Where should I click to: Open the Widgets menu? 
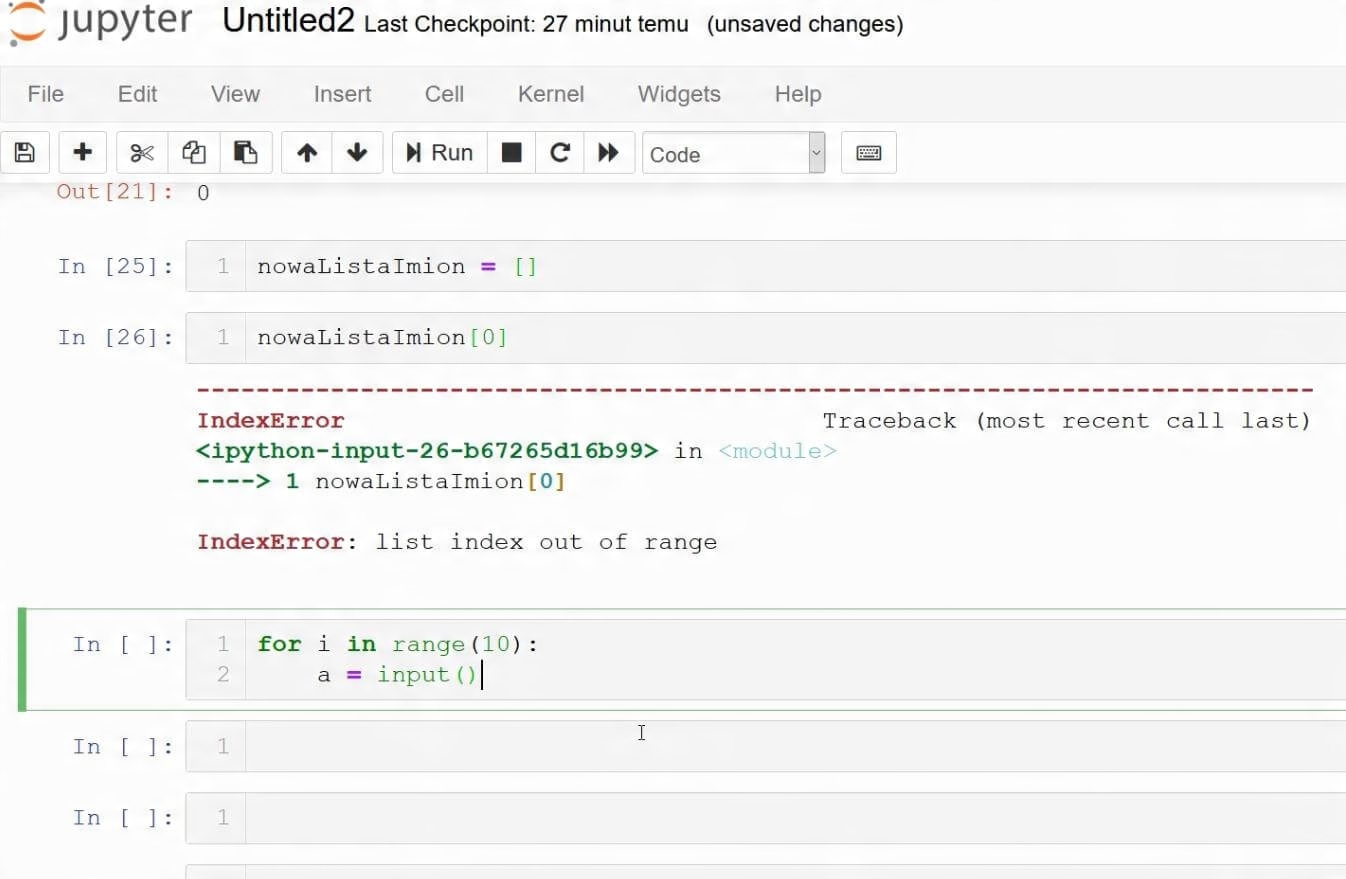pos(679,94)
